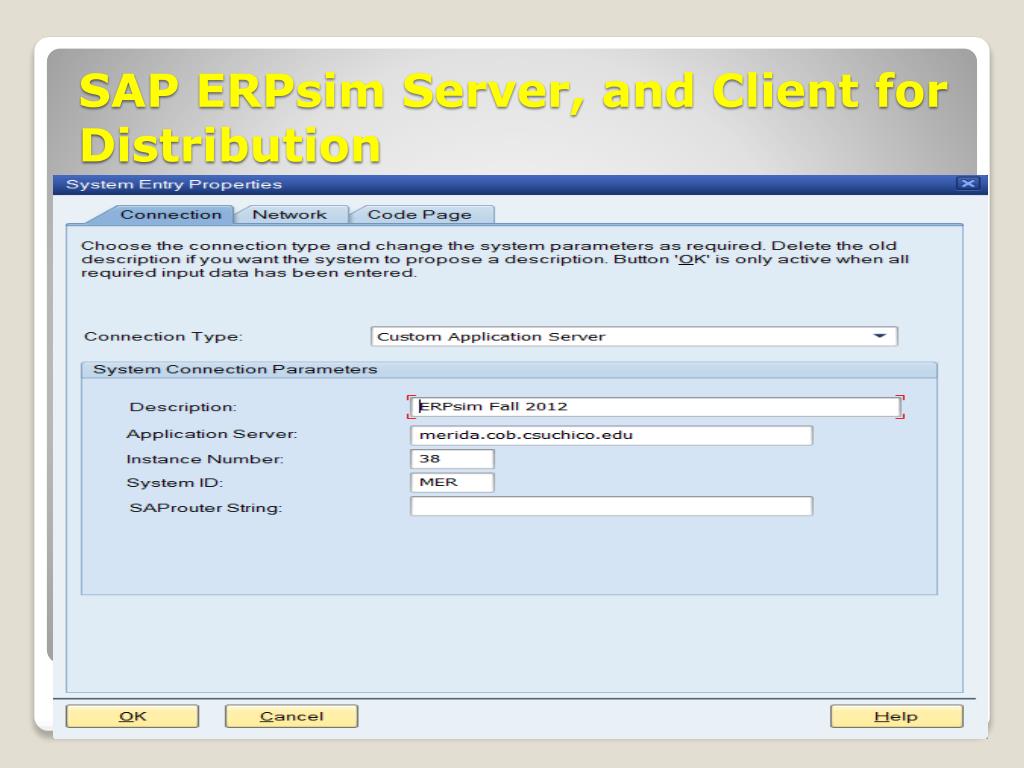The image size is (1024, 768).
Task: Click the slide title 'SAP ERPsim Server, and Client for Distribution'
Action: [x=513, y=118]
